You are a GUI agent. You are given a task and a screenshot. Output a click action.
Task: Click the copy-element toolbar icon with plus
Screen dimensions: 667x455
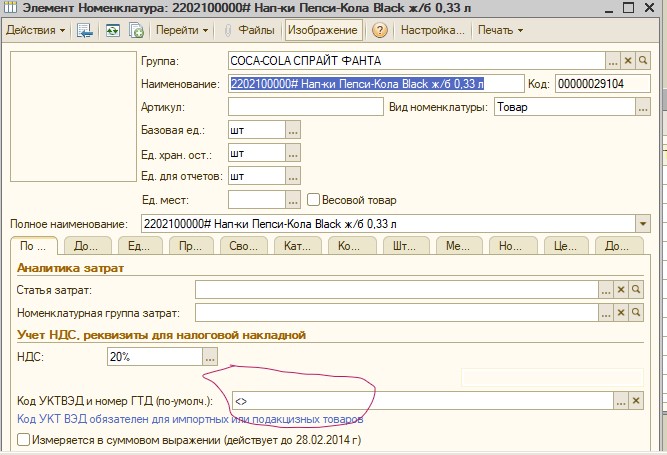point(137,31)
